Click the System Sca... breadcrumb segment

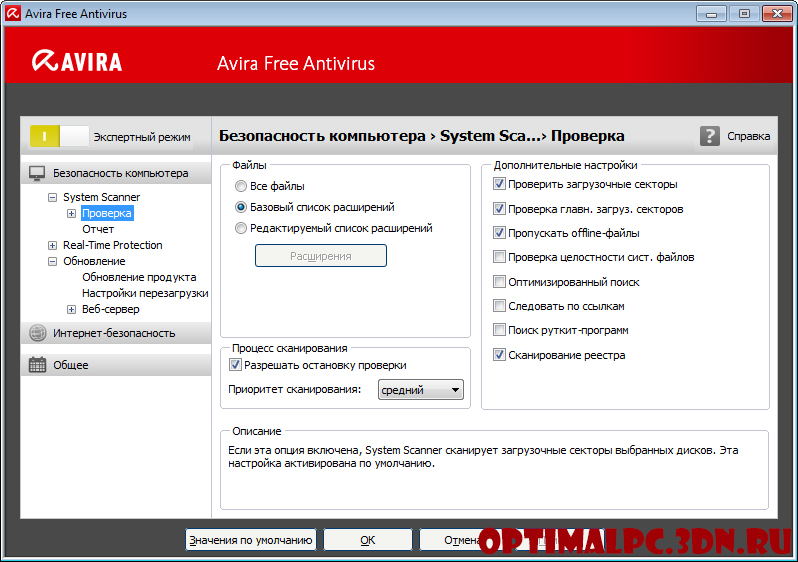pyautogui.click(x=490, y=136)
